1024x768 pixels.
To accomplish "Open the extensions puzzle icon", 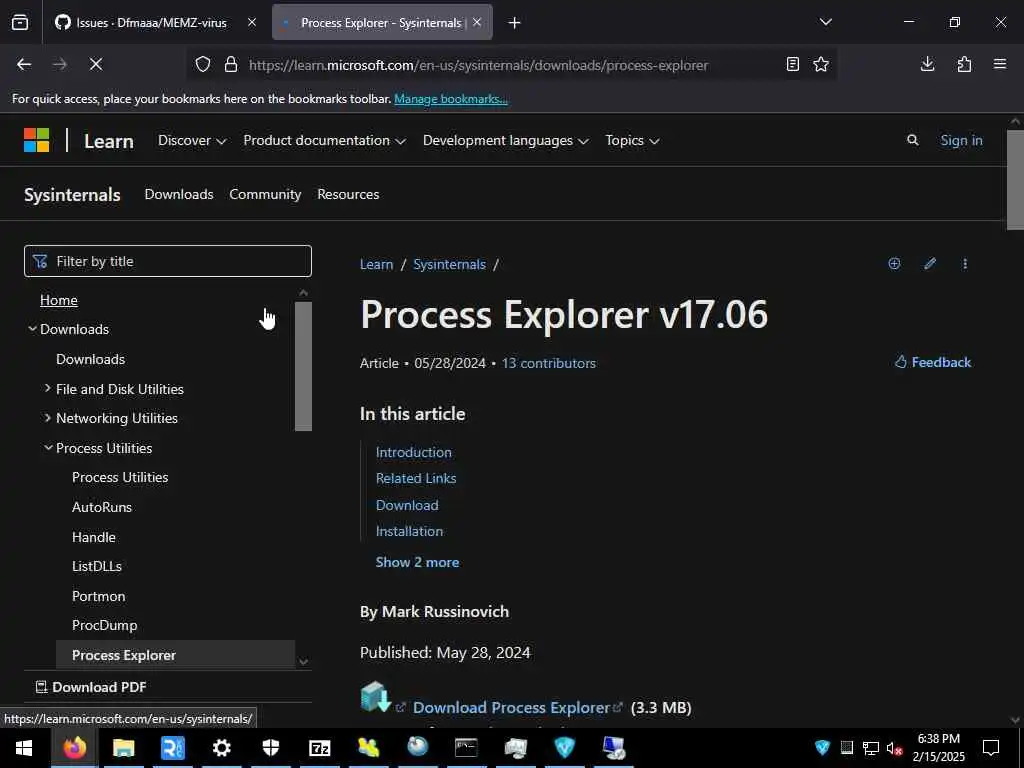I will pyautogui.click(x=964, y=64).
